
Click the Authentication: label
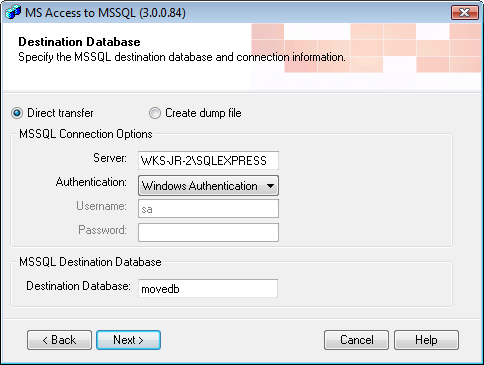91,182
